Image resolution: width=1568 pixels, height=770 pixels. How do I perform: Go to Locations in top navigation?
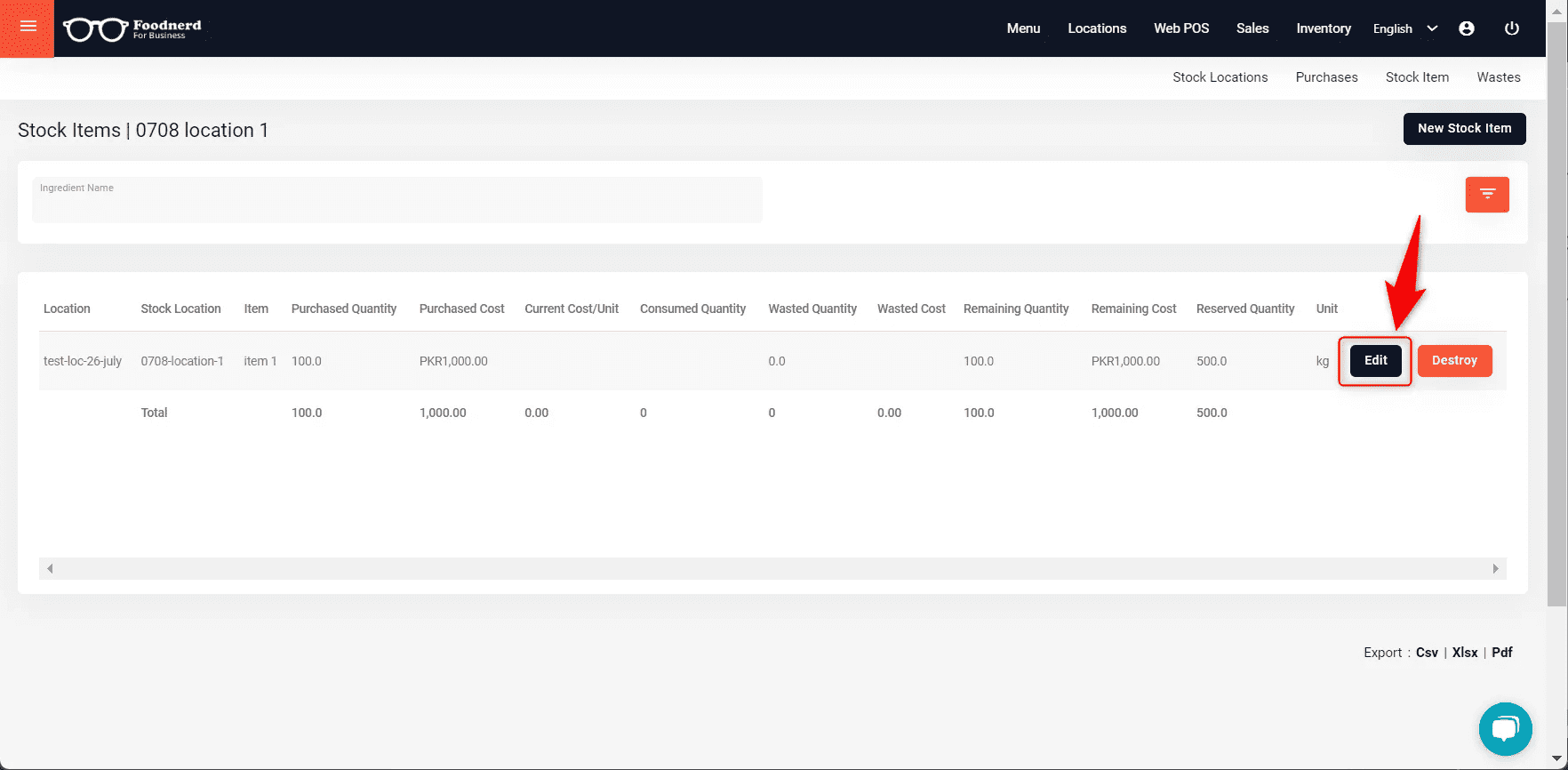click(1097, 28)
